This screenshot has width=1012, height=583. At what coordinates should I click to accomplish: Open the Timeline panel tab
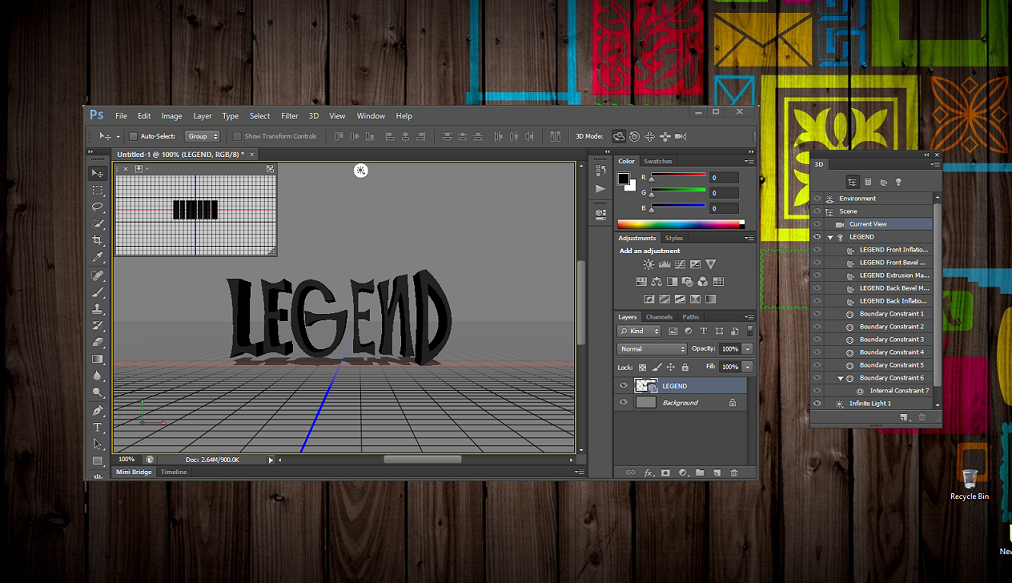174,471
